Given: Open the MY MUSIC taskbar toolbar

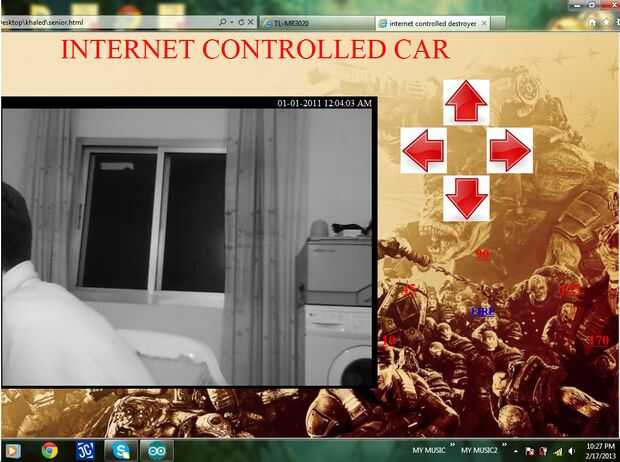Looking at the screenshot, I should [429, 450].
